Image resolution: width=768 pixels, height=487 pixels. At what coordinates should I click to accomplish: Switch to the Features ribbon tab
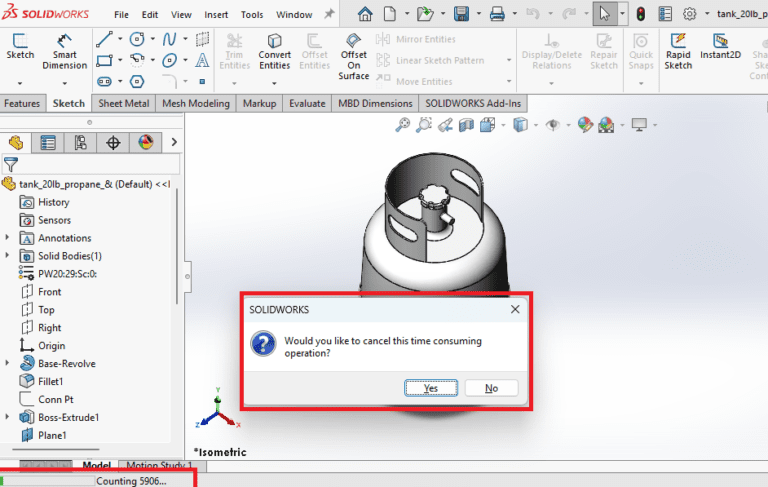tap(22, 103)
